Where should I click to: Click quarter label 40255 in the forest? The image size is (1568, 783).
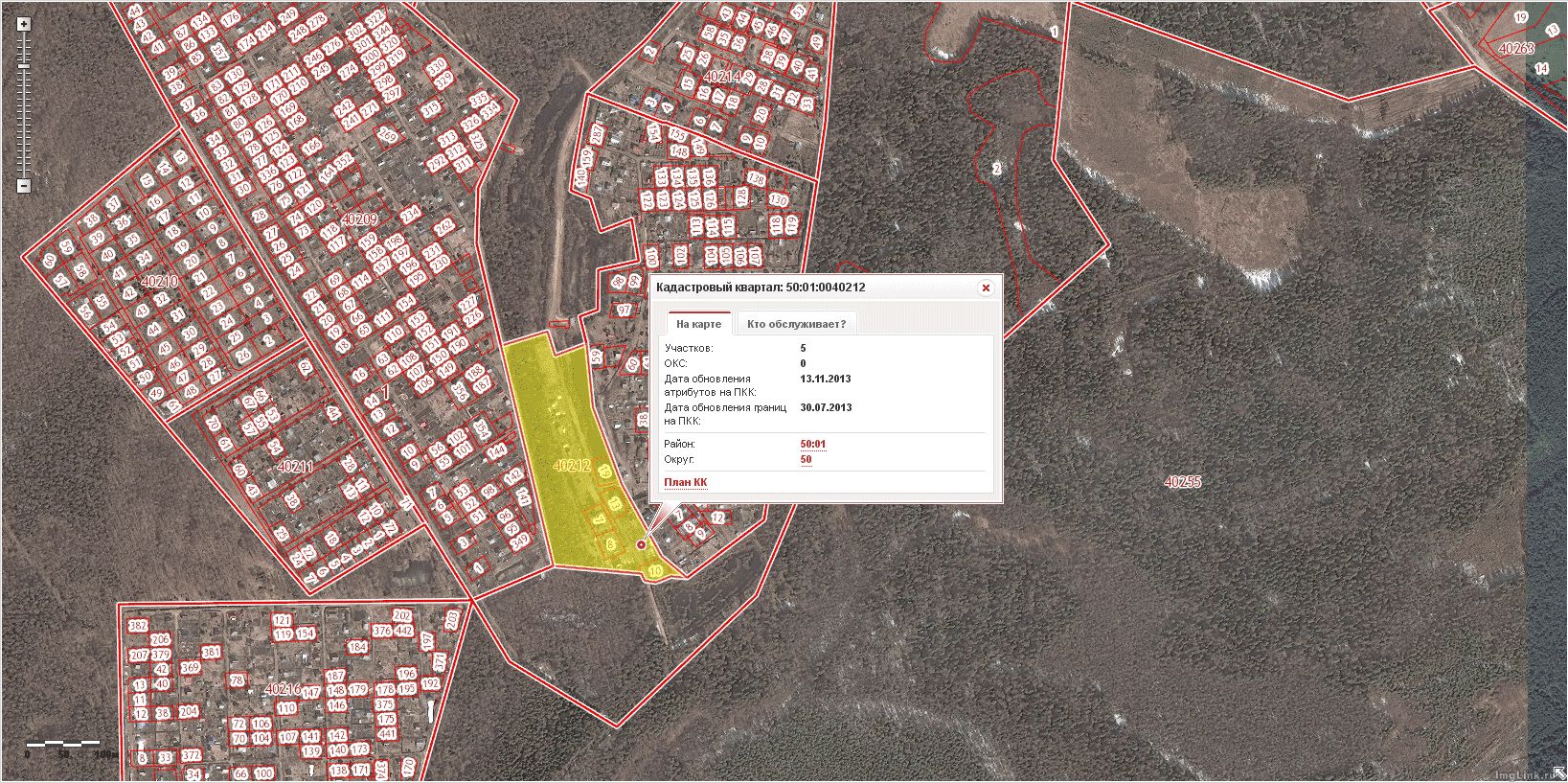click(x=1182, y=482)
